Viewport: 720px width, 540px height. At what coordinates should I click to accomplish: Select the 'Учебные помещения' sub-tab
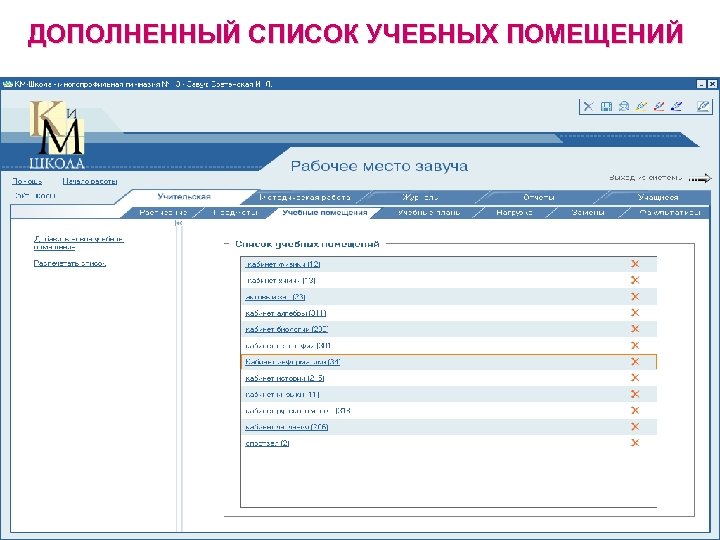pos(325,213)
